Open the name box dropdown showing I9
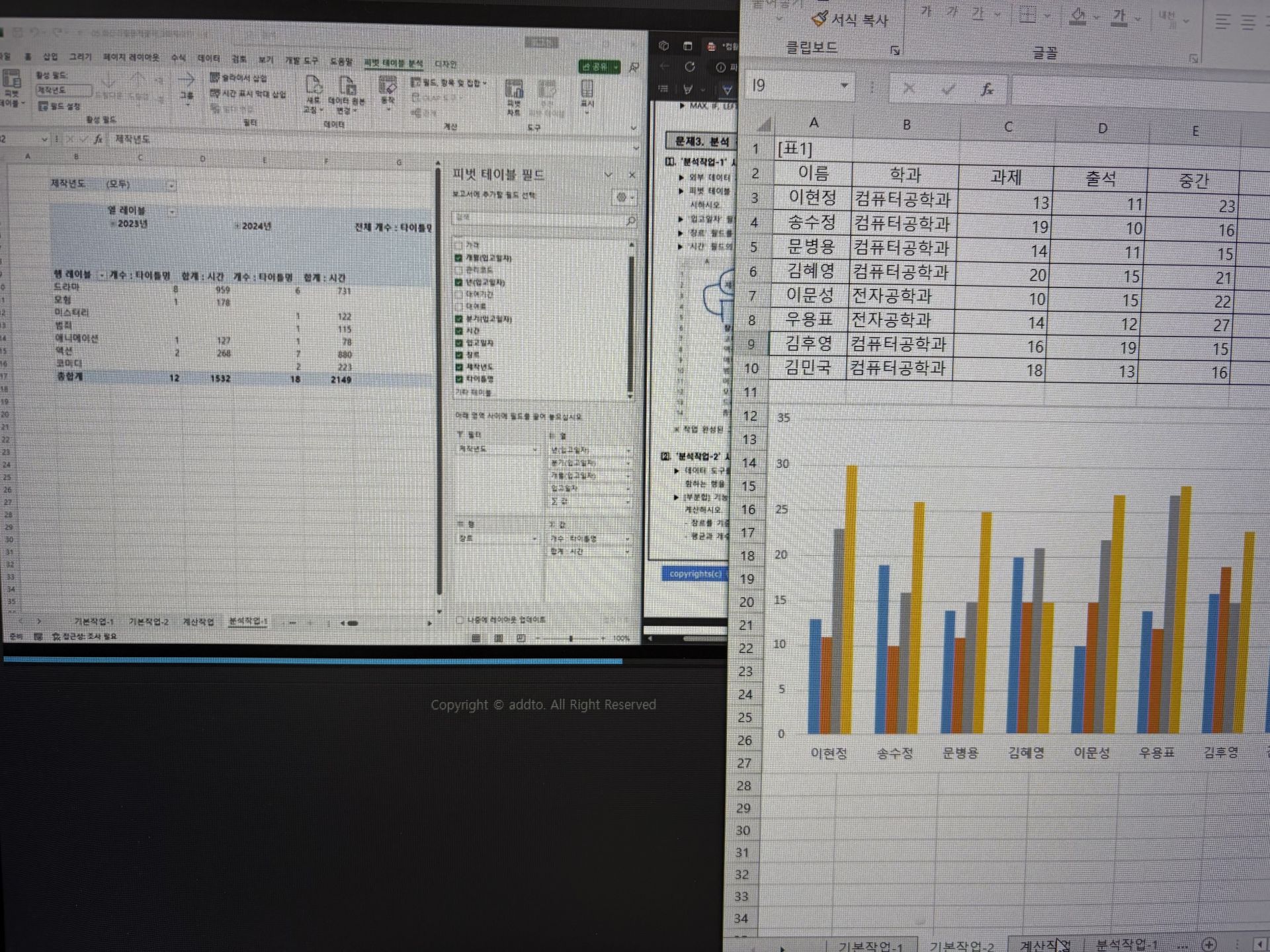Screen dimensions: 1270x952 point(844,85)
